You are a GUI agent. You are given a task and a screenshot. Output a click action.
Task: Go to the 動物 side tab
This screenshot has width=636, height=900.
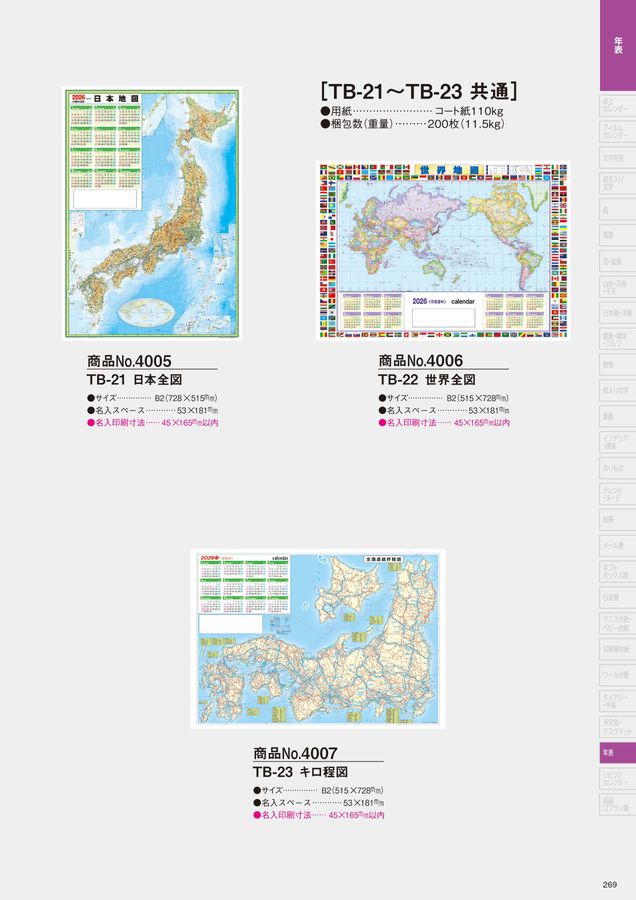pos(618,365)
